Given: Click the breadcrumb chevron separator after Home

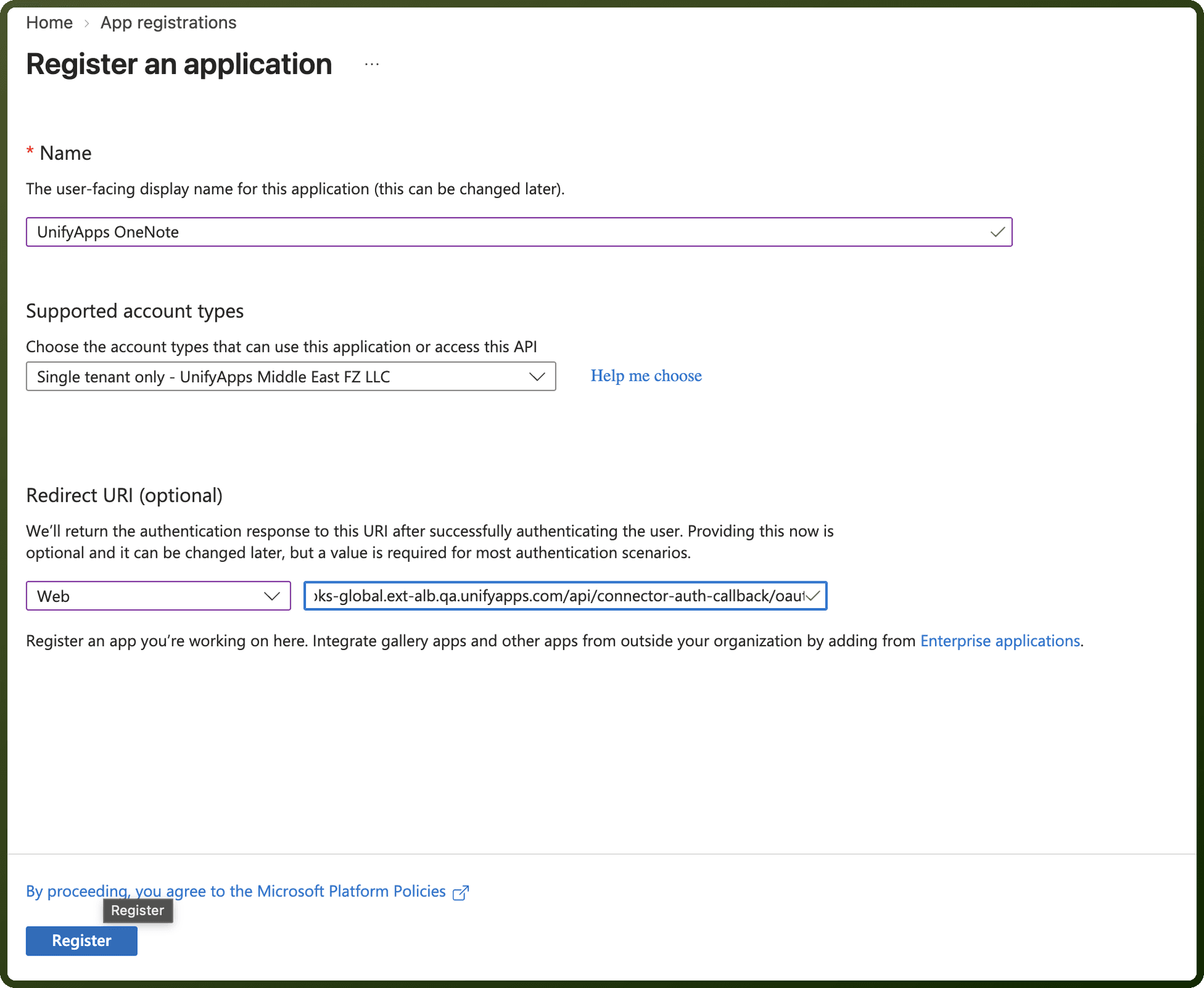Looking at the screenshot, I should 87,23.
